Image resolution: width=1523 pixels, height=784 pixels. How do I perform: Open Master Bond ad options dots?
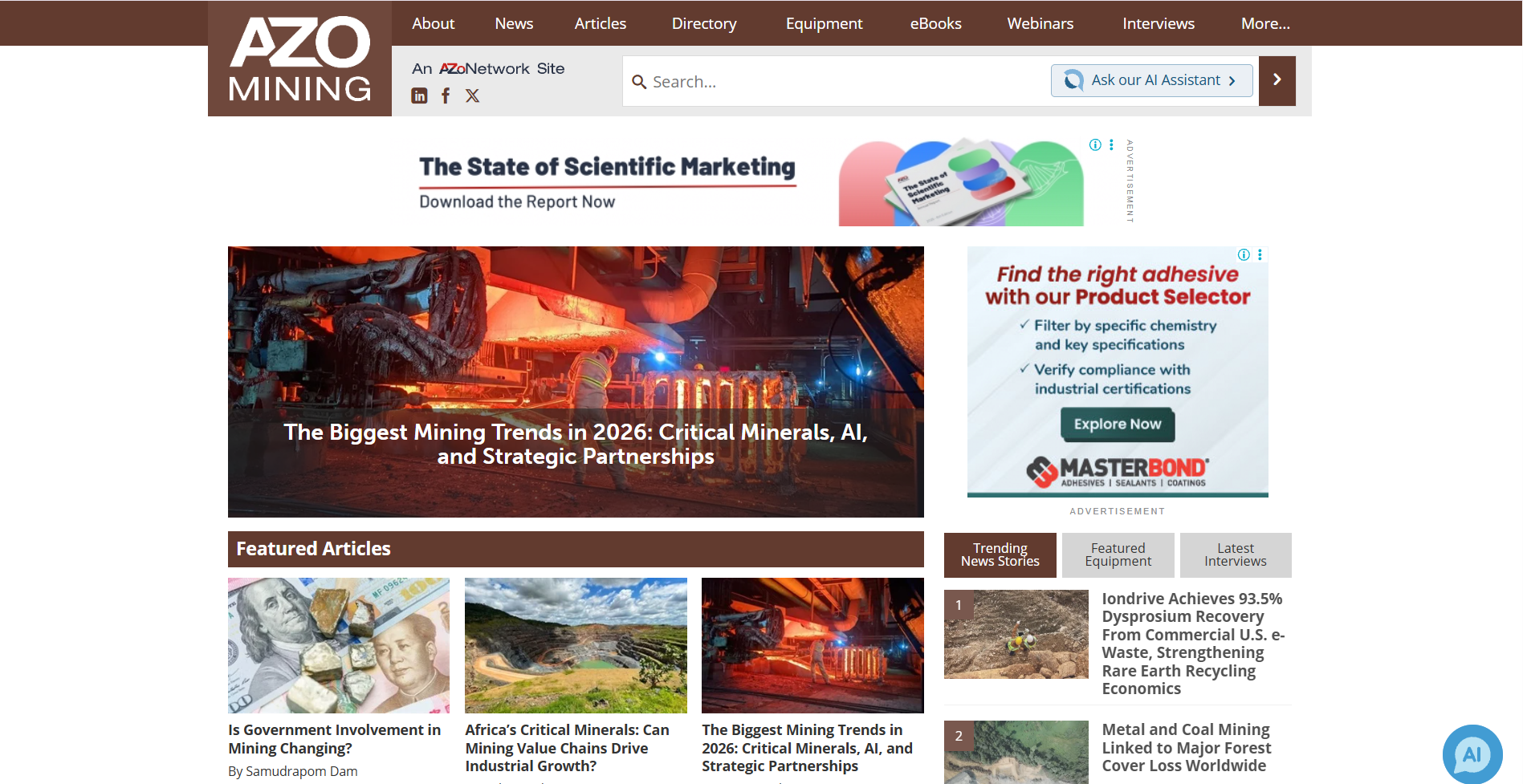(1260, 254)
